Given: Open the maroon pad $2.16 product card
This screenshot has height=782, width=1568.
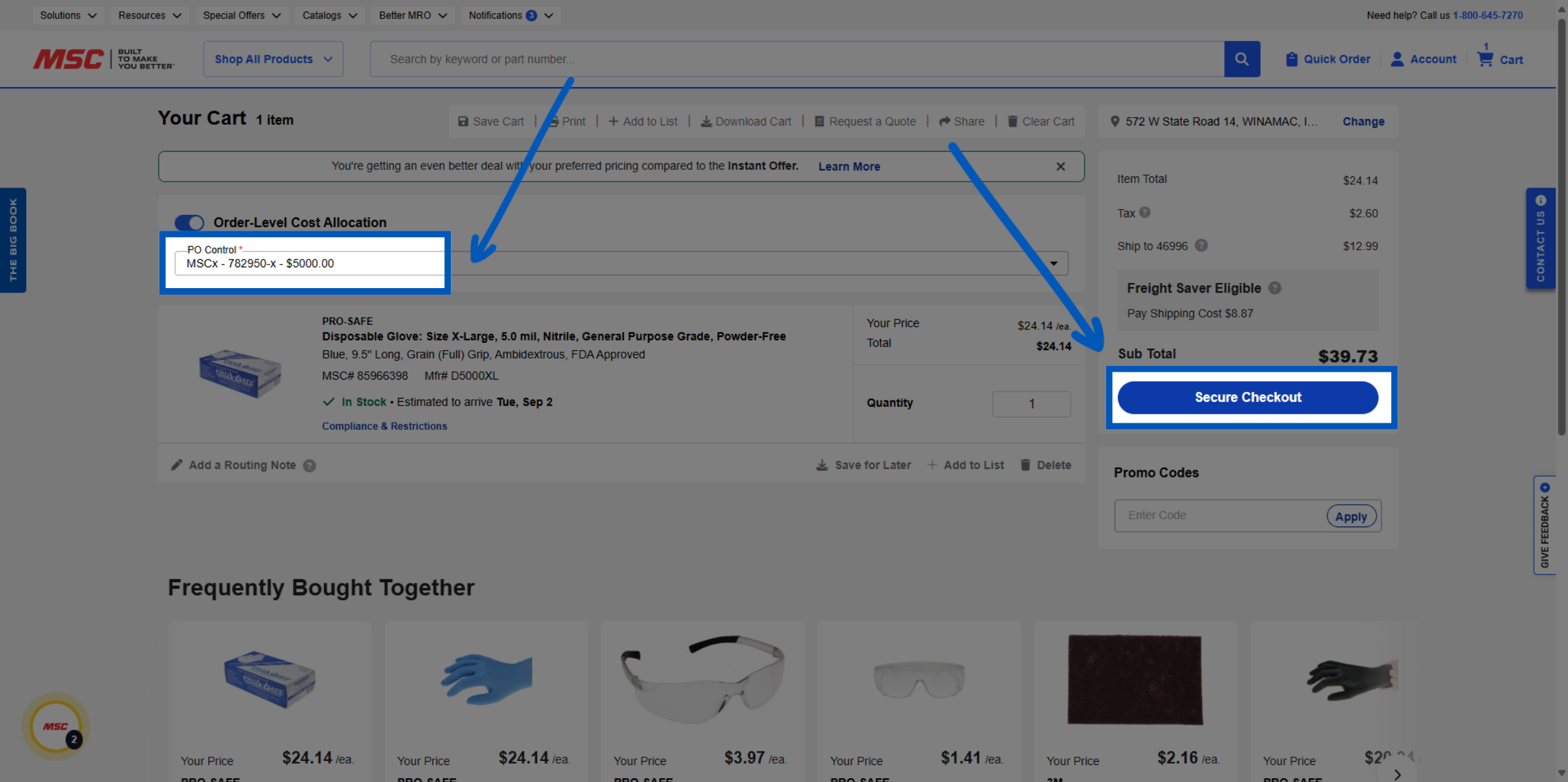Looking at the screenshot, I should 1135,700.
